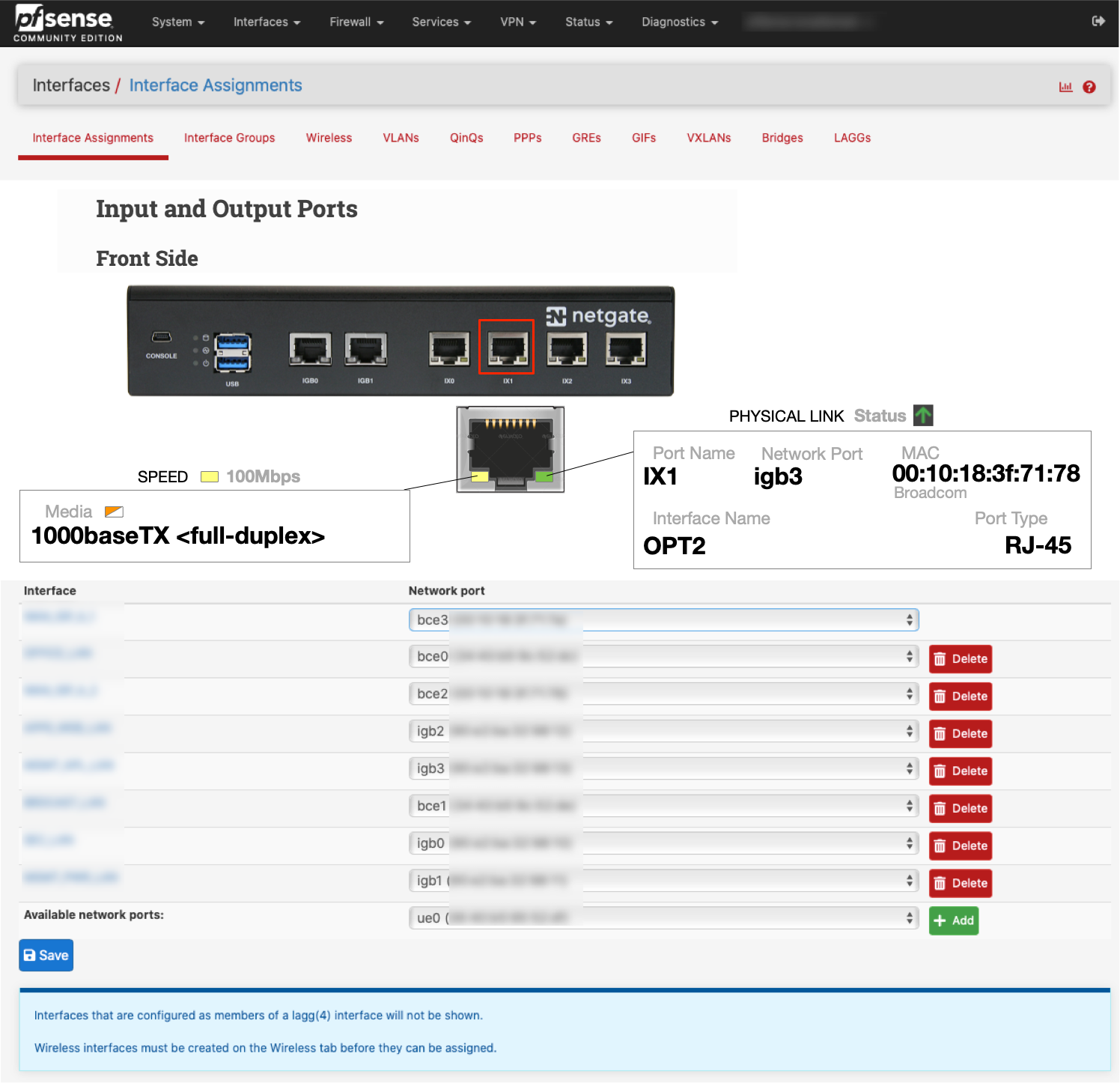Expand the bce2 network port dropdown
1120x1083 pixels.
coord(664,694)
